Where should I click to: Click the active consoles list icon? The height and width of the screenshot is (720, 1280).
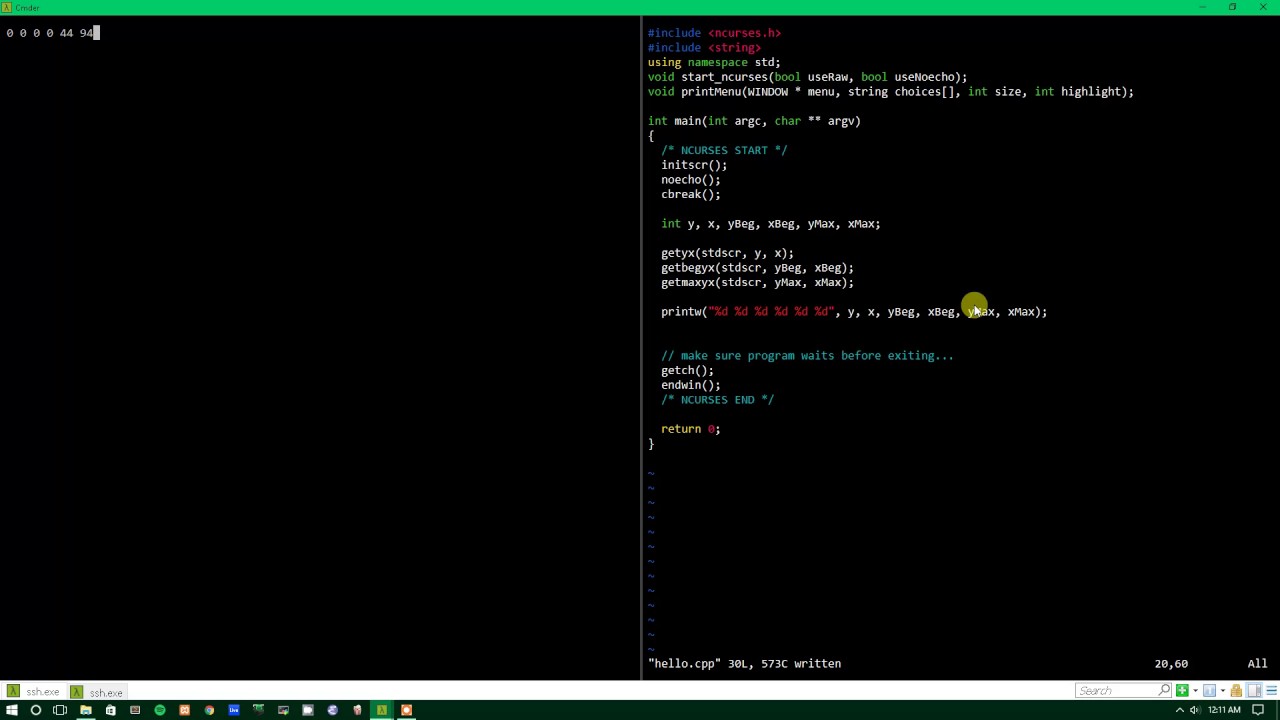pyautogui.click(x=1209, y=690)
